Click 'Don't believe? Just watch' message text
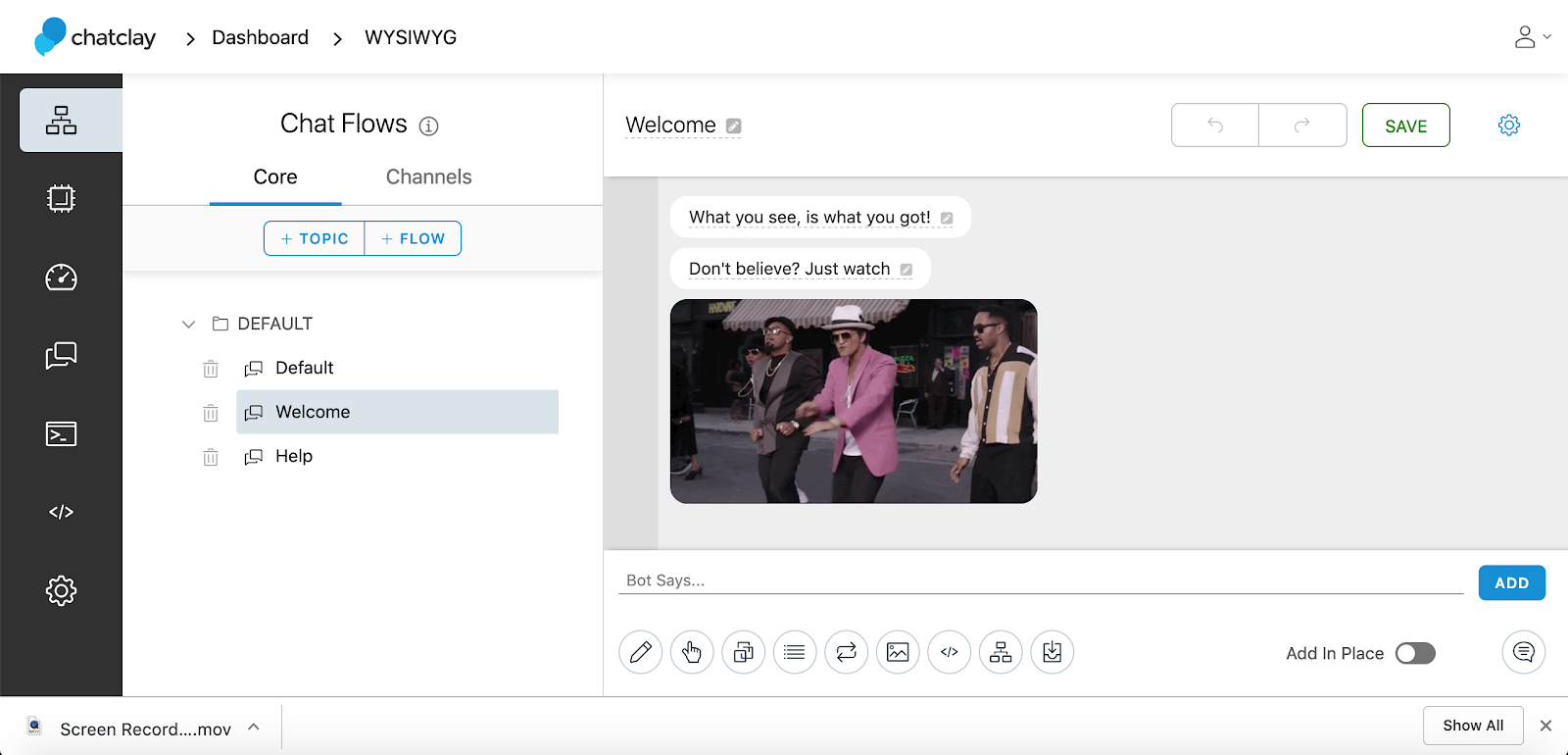Viewport: 1568px width, 755px height. (789, 269)
